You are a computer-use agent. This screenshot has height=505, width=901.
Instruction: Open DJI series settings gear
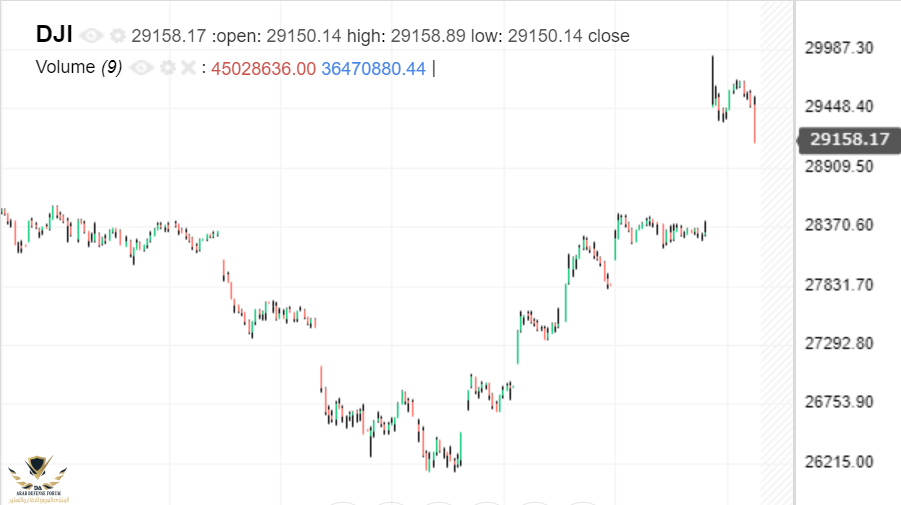point(118,36)
